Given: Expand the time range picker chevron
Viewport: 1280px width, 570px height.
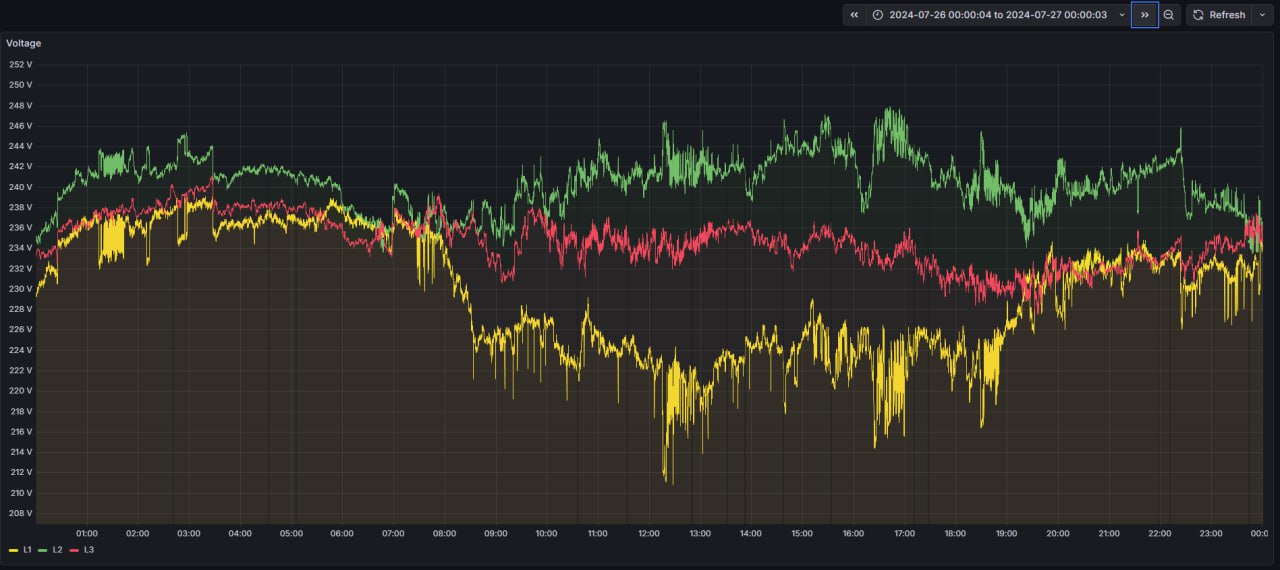Looking at the screenshot, I should 1121,15.
